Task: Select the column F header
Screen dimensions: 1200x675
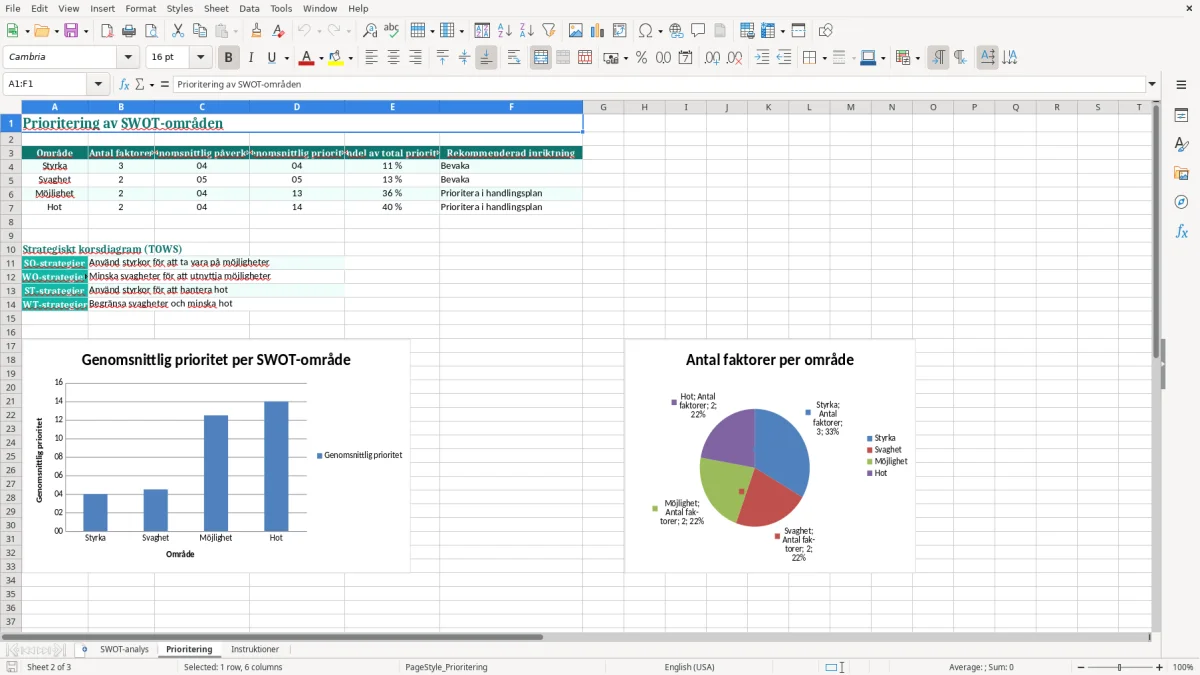Action: pyautogui.click(x=511, y=107)
